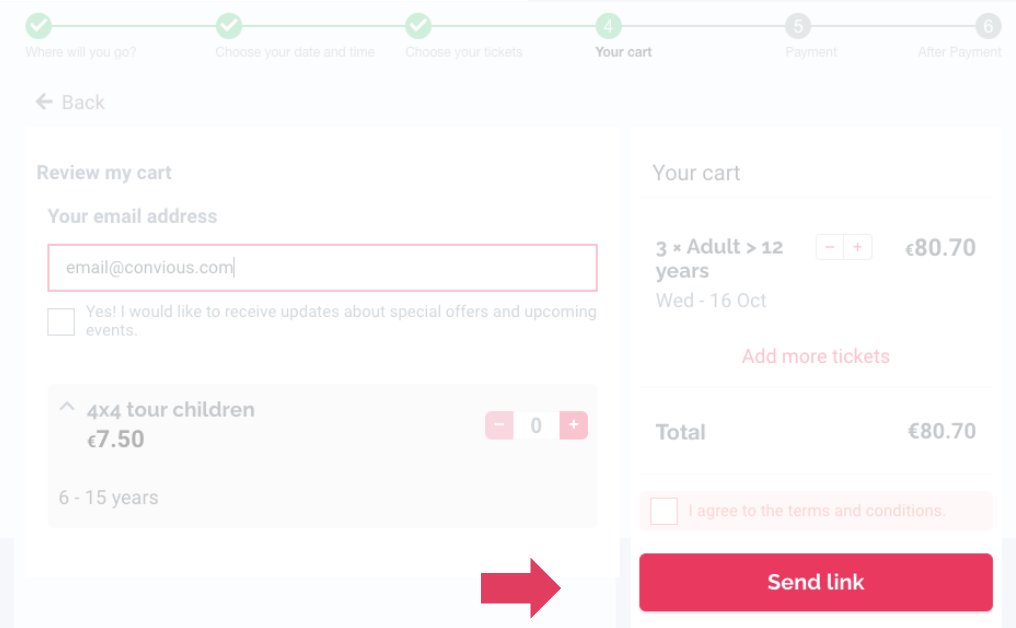This screenshot has width=1016, height=628.
Task: Collapse the 4x4 tour children section
Action: point(67,407)
